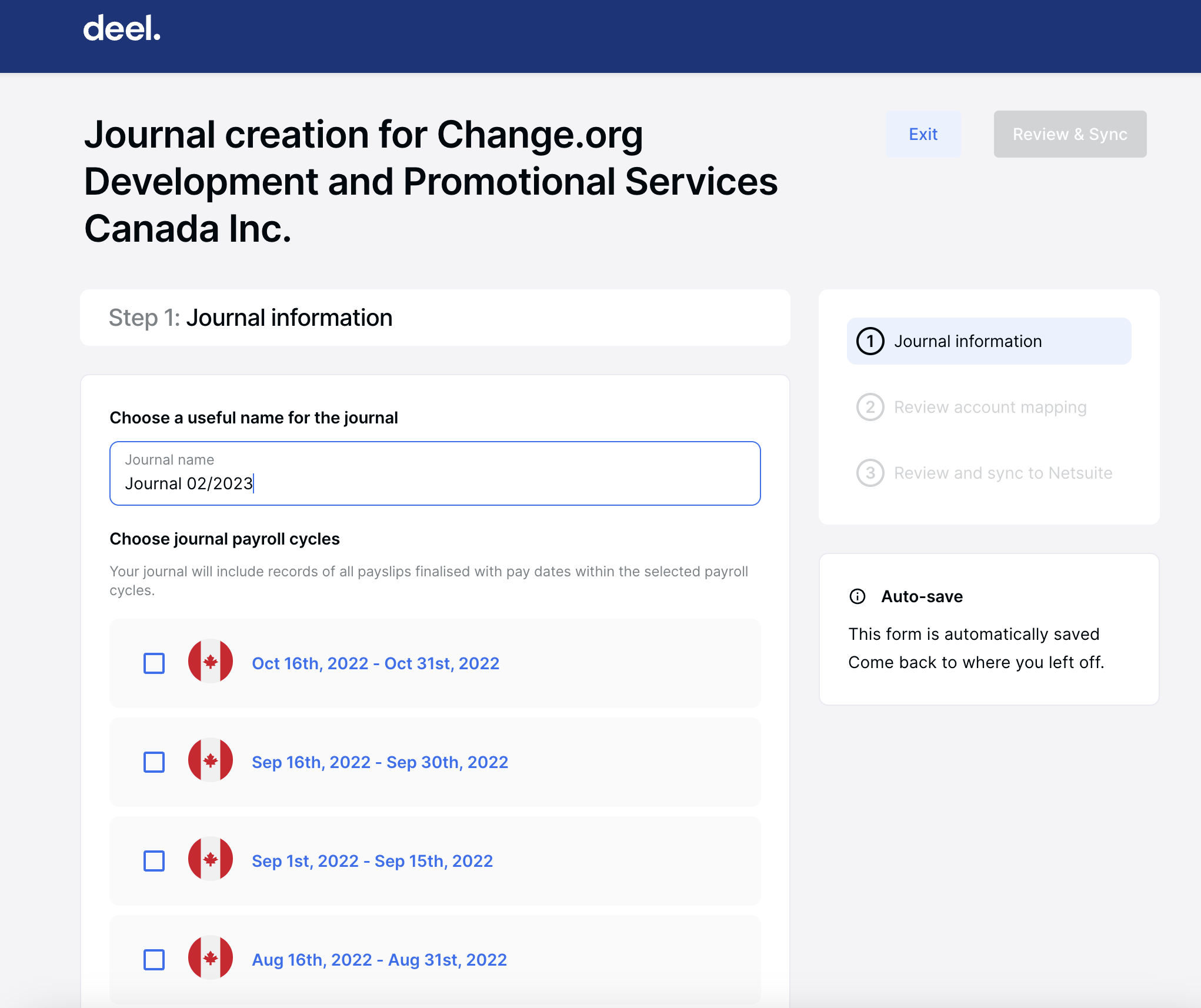Click the step 1 Journal information circle icon
Screen dimensions: 1201x1008
[x=870, y=340]
